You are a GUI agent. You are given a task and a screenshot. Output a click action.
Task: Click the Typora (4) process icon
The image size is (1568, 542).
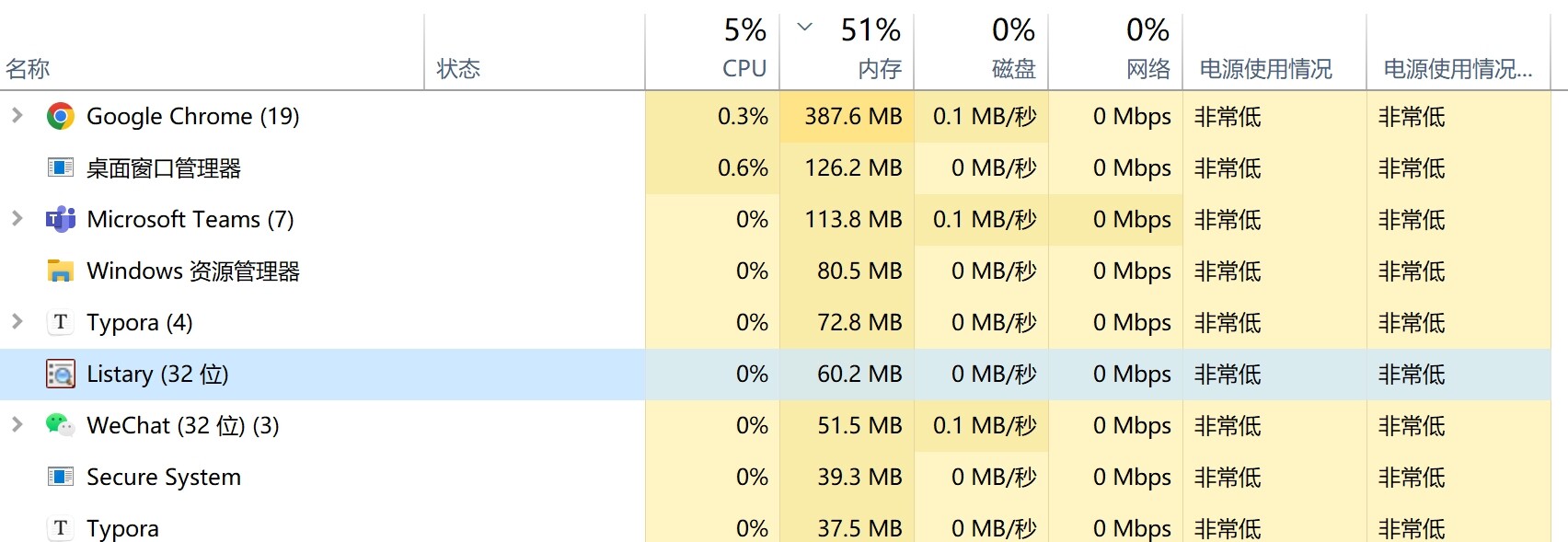click(x=61, y=323)
